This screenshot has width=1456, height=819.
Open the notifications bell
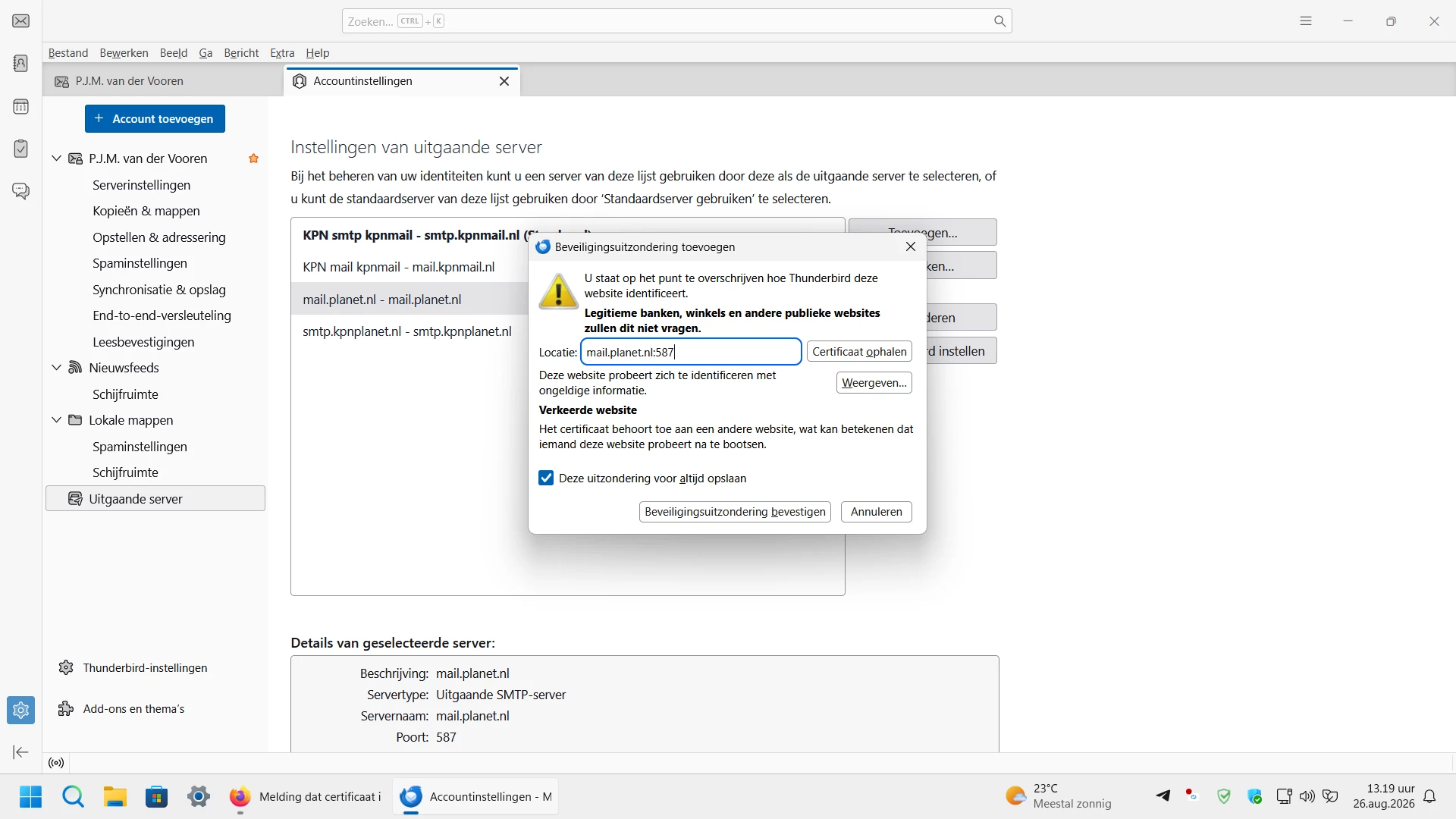pos(1429,796)
